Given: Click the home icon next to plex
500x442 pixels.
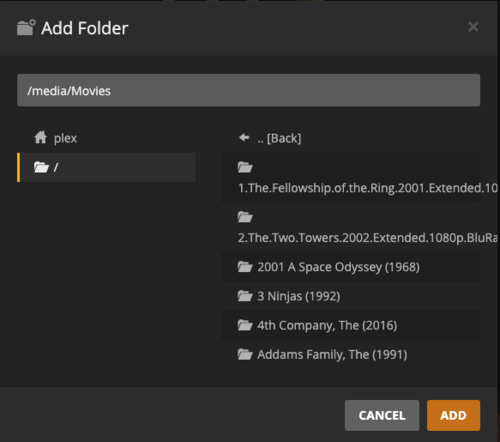Looking at the screenshot, I should click(40, 137).
